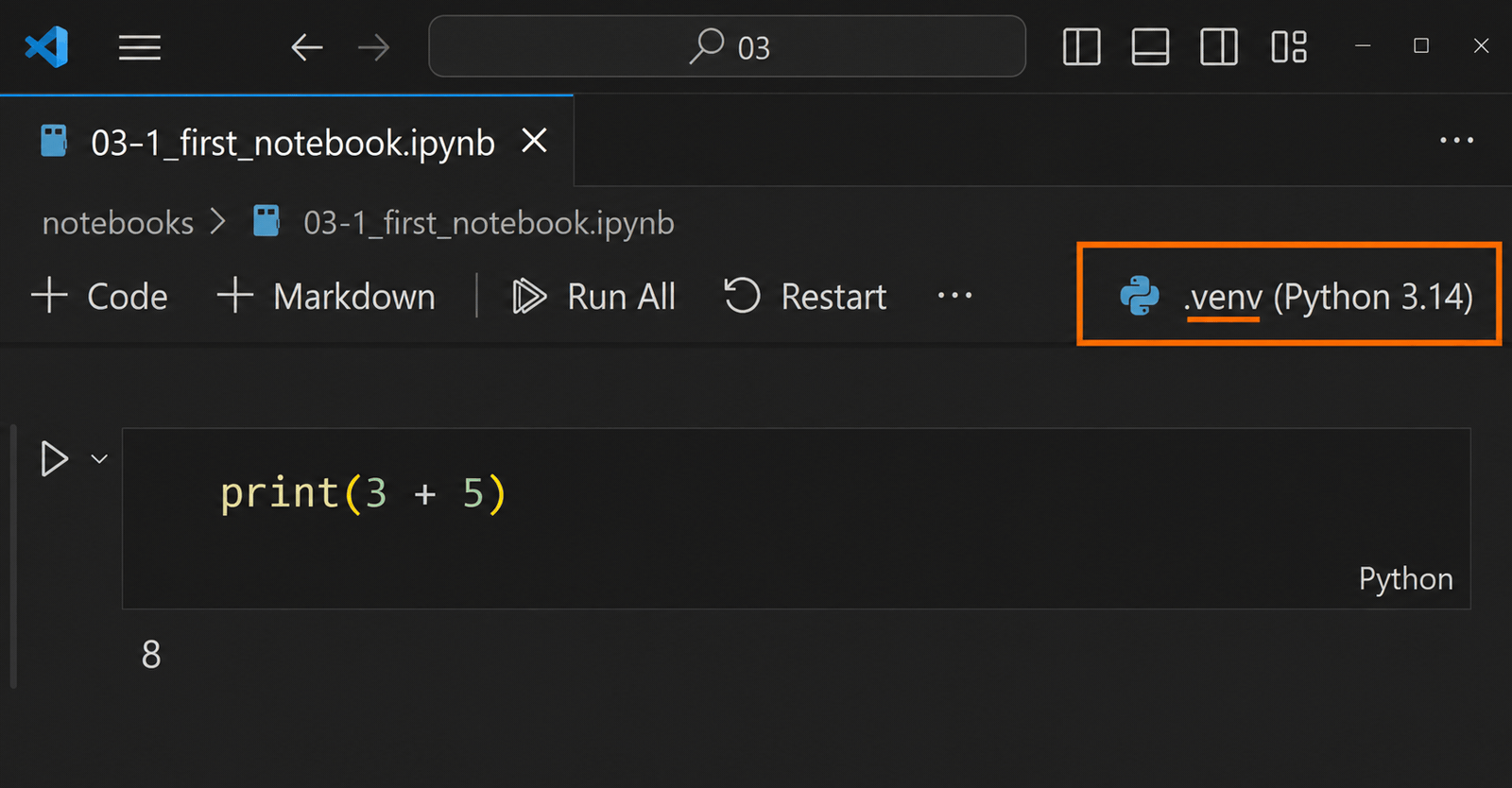Run the print(3 + 5) cell
1512x788 pixels.
(55, 459)
